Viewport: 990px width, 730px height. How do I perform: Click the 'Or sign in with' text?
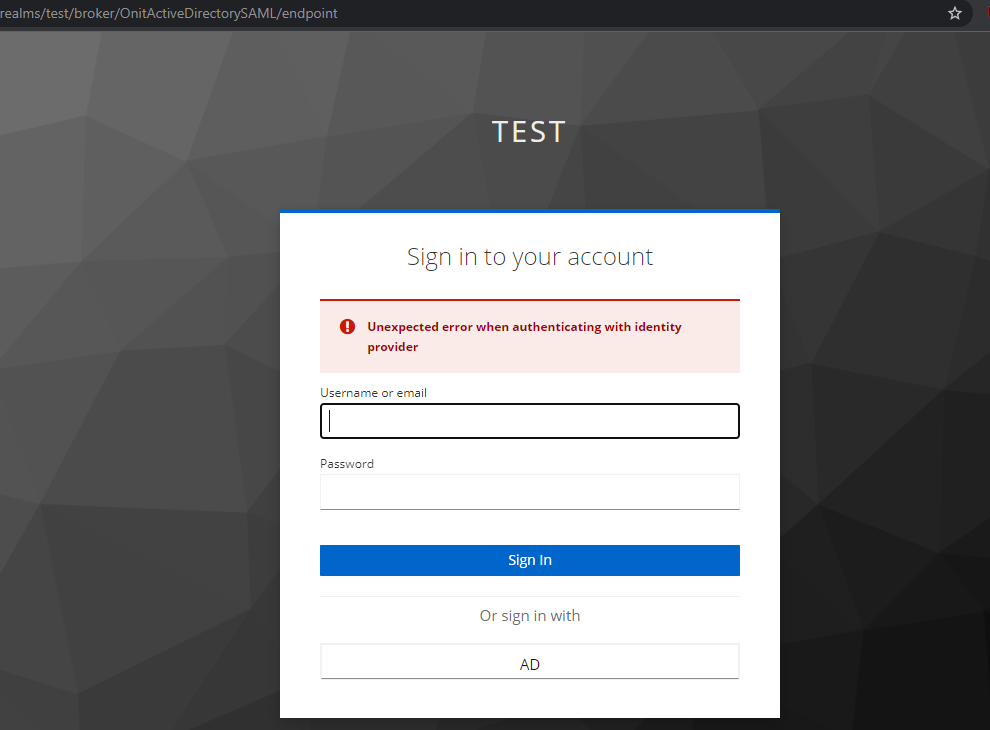point(529,615)
